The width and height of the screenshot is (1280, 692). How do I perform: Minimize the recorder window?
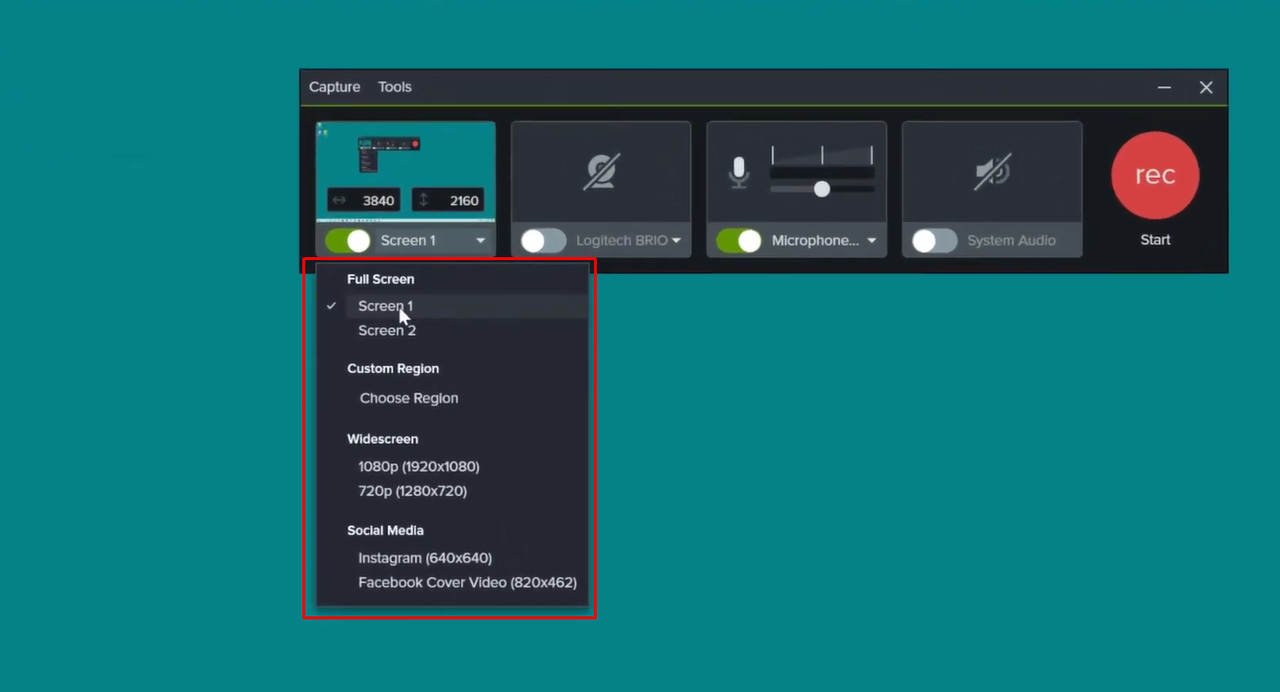1164,88
